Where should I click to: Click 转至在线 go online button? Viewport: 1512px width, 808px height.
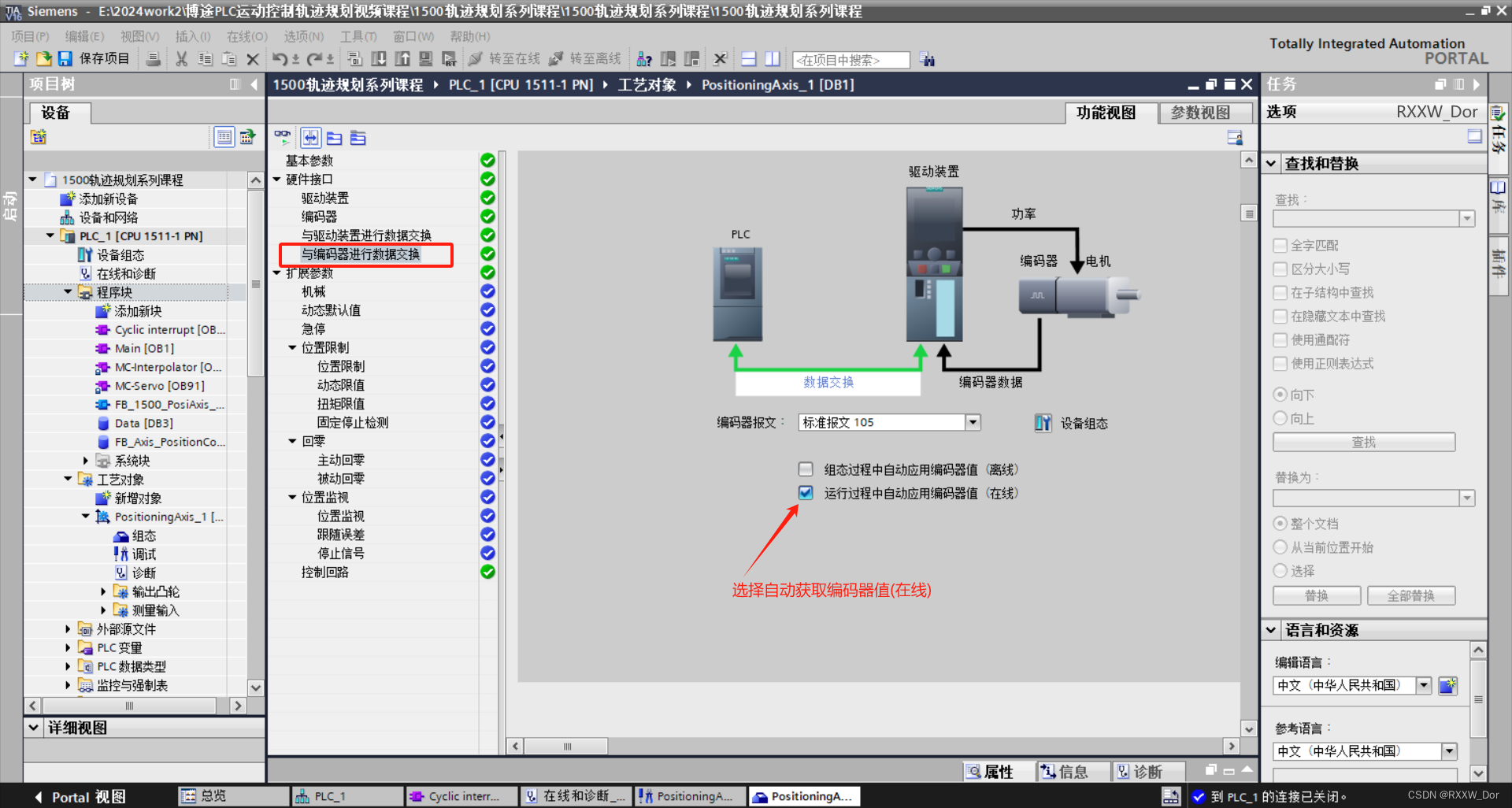coord(505,59)
